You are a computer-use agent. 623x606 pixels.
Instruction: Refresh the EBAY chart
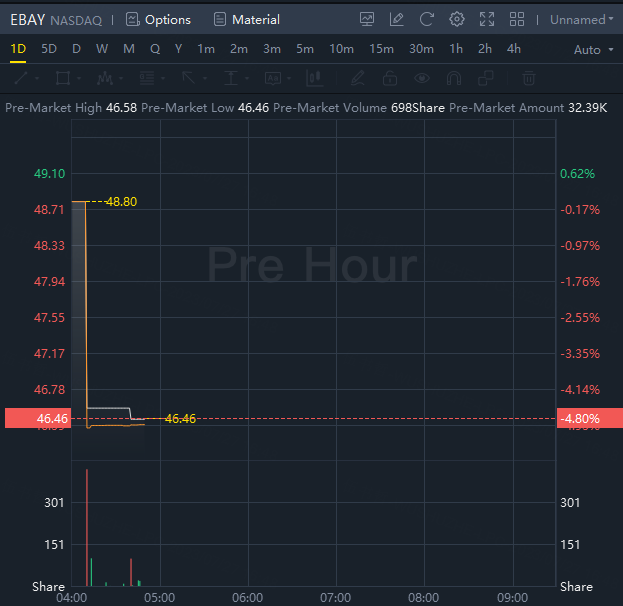pyautogui.click(x=427, y=19)
